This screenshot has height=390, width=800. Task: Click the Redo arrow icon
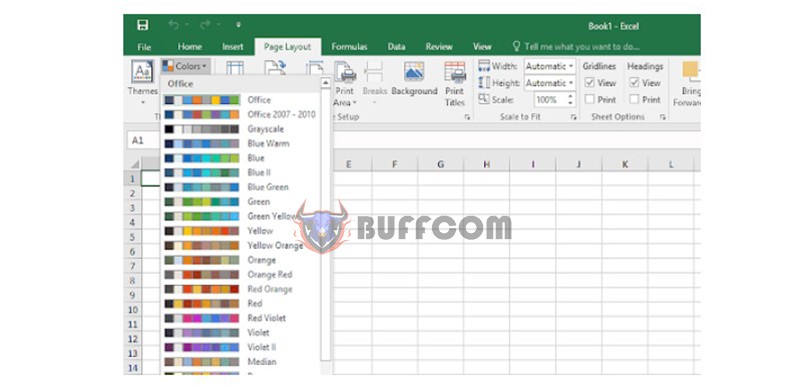205,25
